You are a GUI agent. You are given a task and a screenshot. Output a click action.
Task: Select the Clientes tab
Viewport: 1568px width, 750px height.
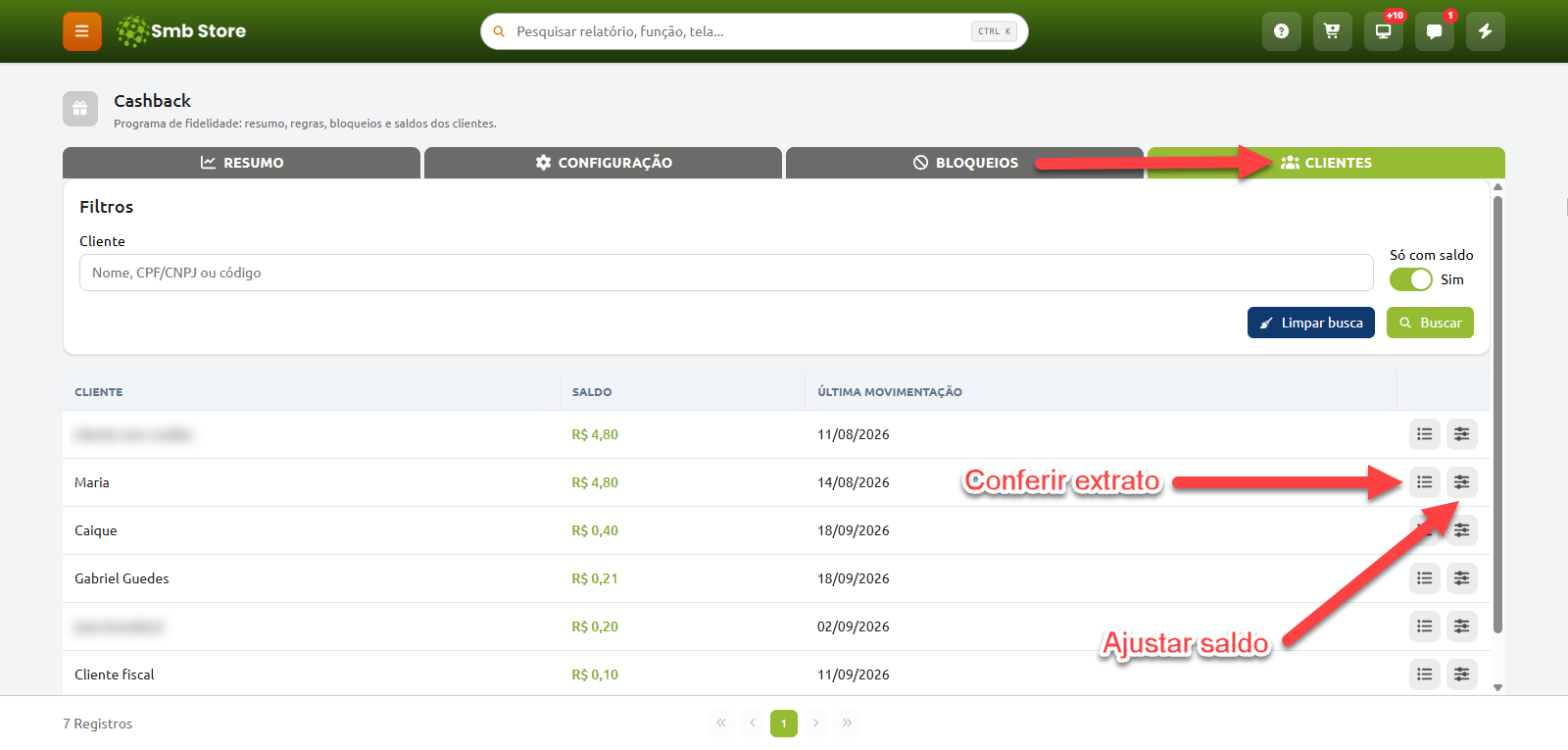pos(1326,163)
